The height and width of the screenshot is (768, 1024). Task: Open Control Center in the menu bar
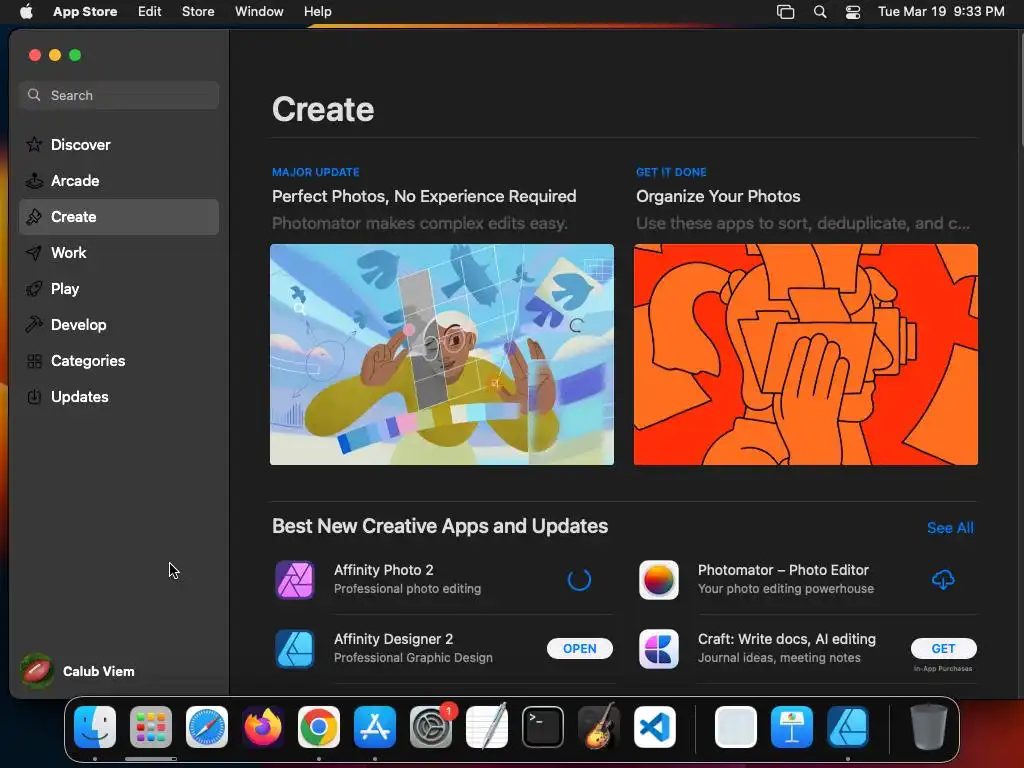pyautogui.click(x=852, y=12)
